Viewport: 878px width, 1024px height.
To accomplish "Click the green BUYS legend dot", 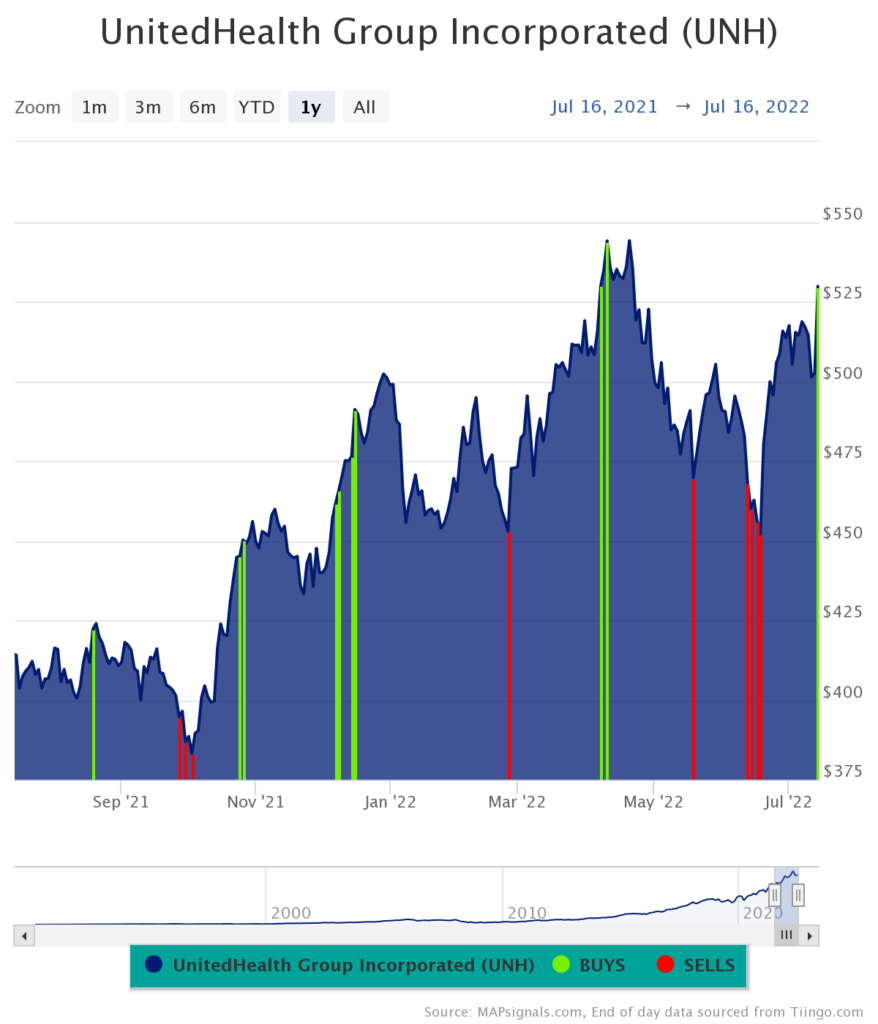I will [561, 965].
